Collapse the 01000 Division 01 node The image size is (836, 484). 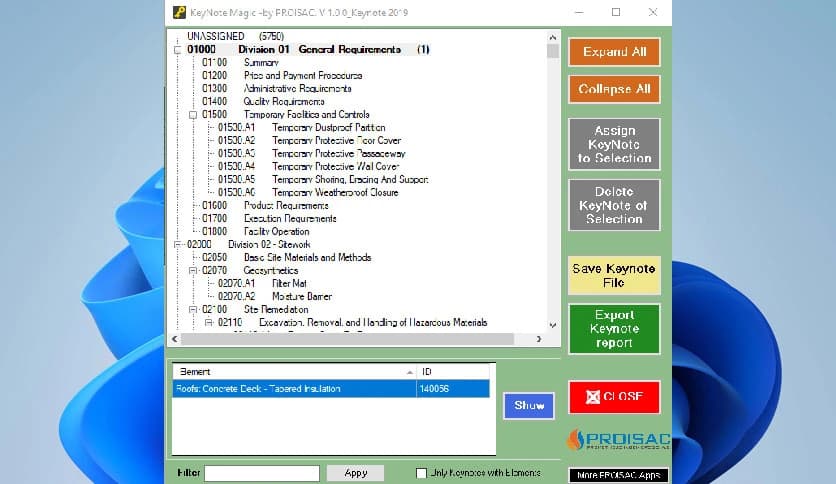[x=178, y=50]
